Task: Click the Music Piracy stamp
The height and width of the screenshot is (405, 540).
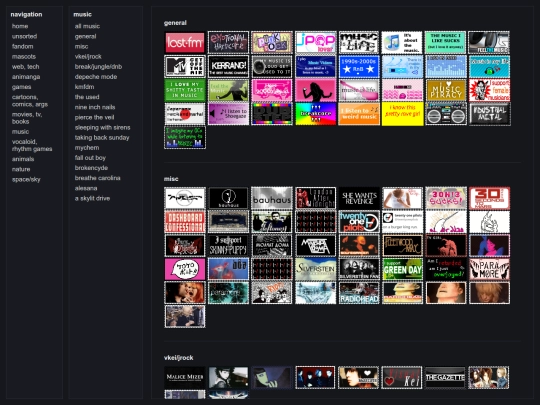Action: point(446,90)
